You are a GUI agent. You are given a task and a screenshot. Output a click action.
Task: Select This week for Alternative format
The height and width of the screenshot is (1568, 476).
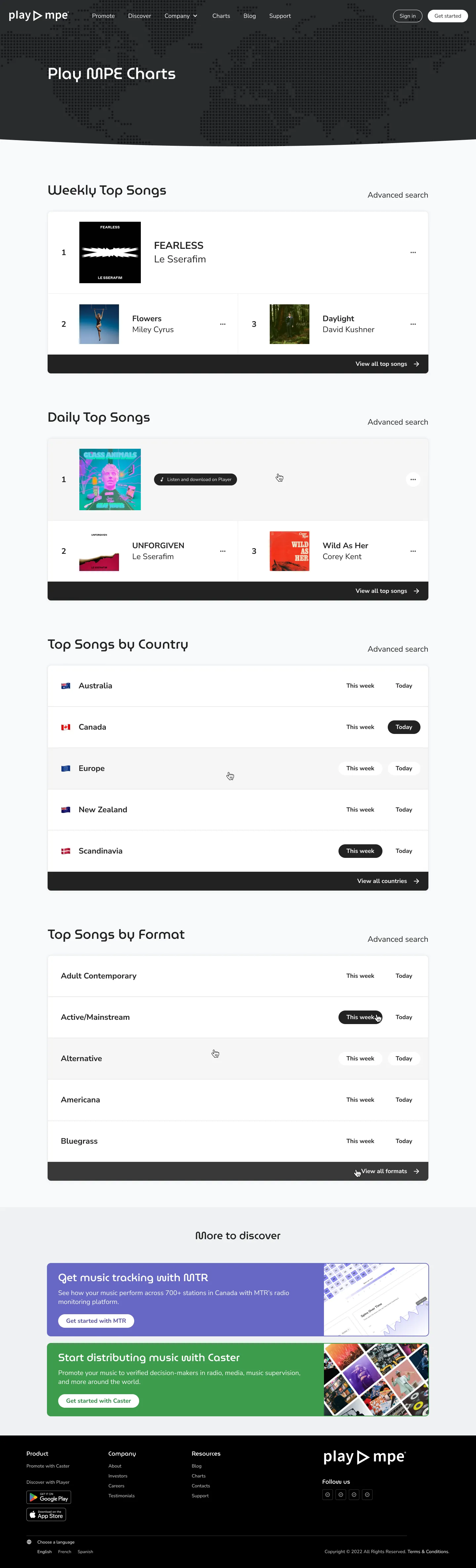pos(360,1058)
